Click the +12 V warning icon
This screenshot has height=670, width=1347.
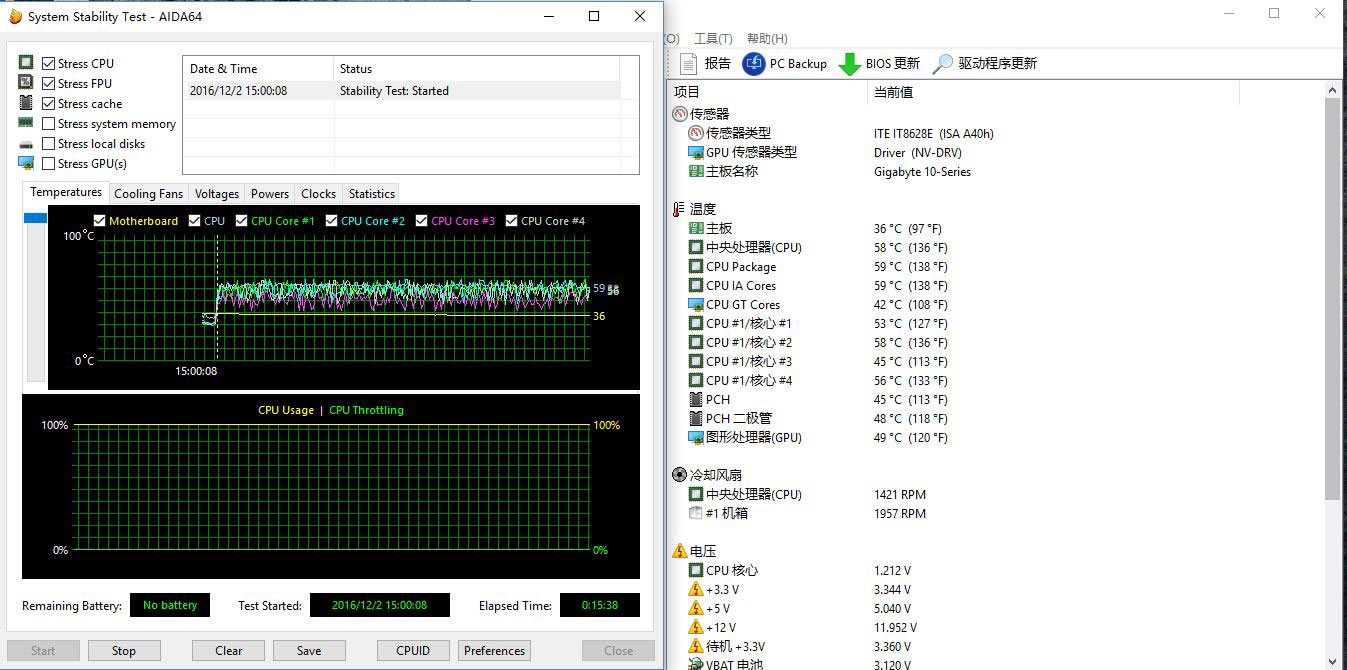click(697, 627)
